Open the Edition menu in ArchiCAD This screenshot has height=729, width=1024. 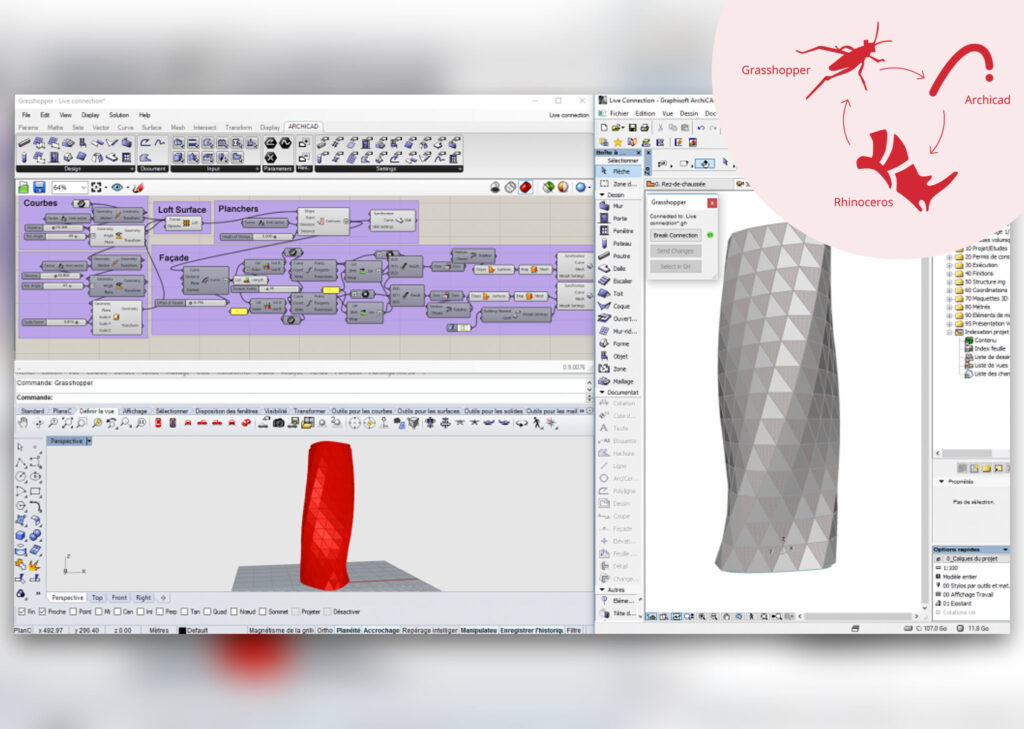pyautogui.click(x=645, y=114)
